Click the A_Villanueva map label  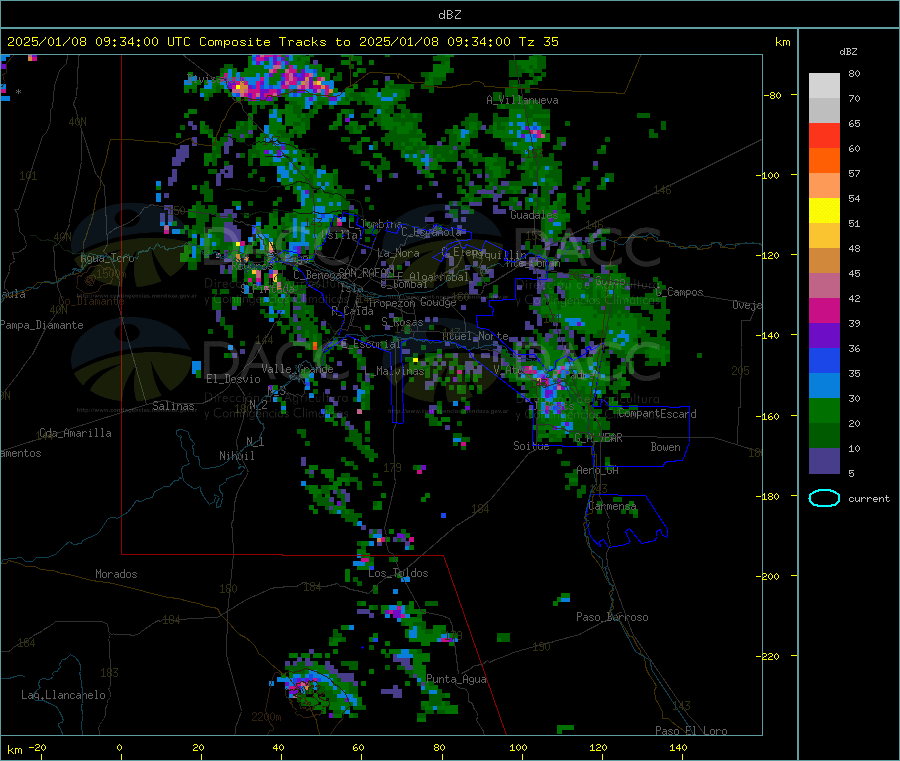522,100
